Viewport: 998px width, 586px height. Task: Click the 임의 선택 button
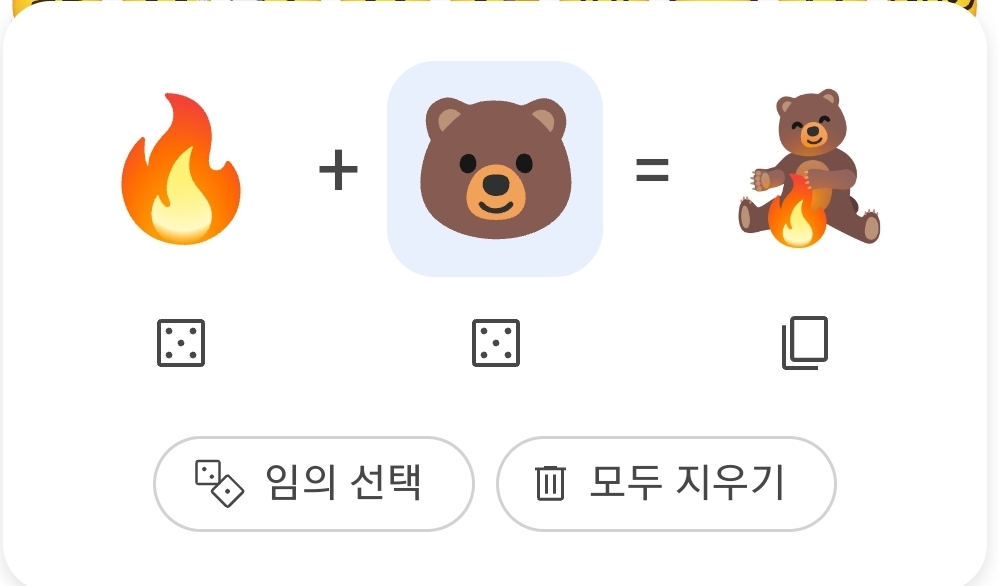click(314, 484)
